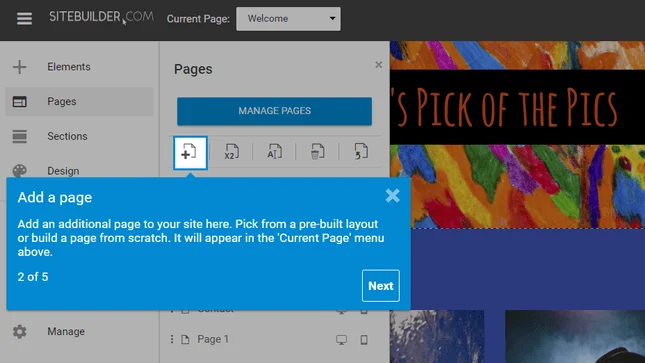Select the colorful painted banner image
The height and width of the screenshot is (363, 645).
click(517, 186)
